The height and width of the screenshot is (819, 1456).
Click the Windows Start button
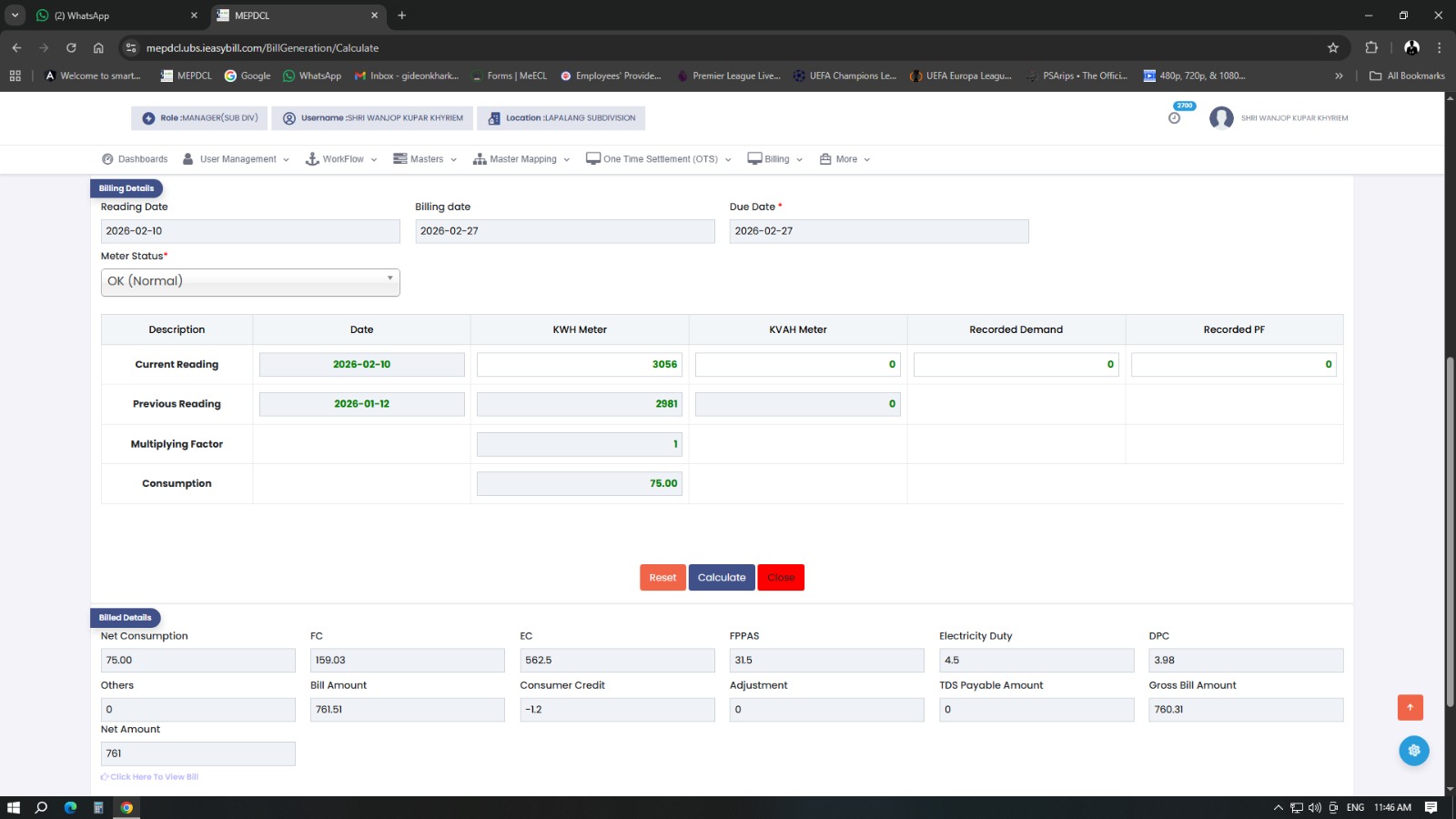(x=14, y=807)
